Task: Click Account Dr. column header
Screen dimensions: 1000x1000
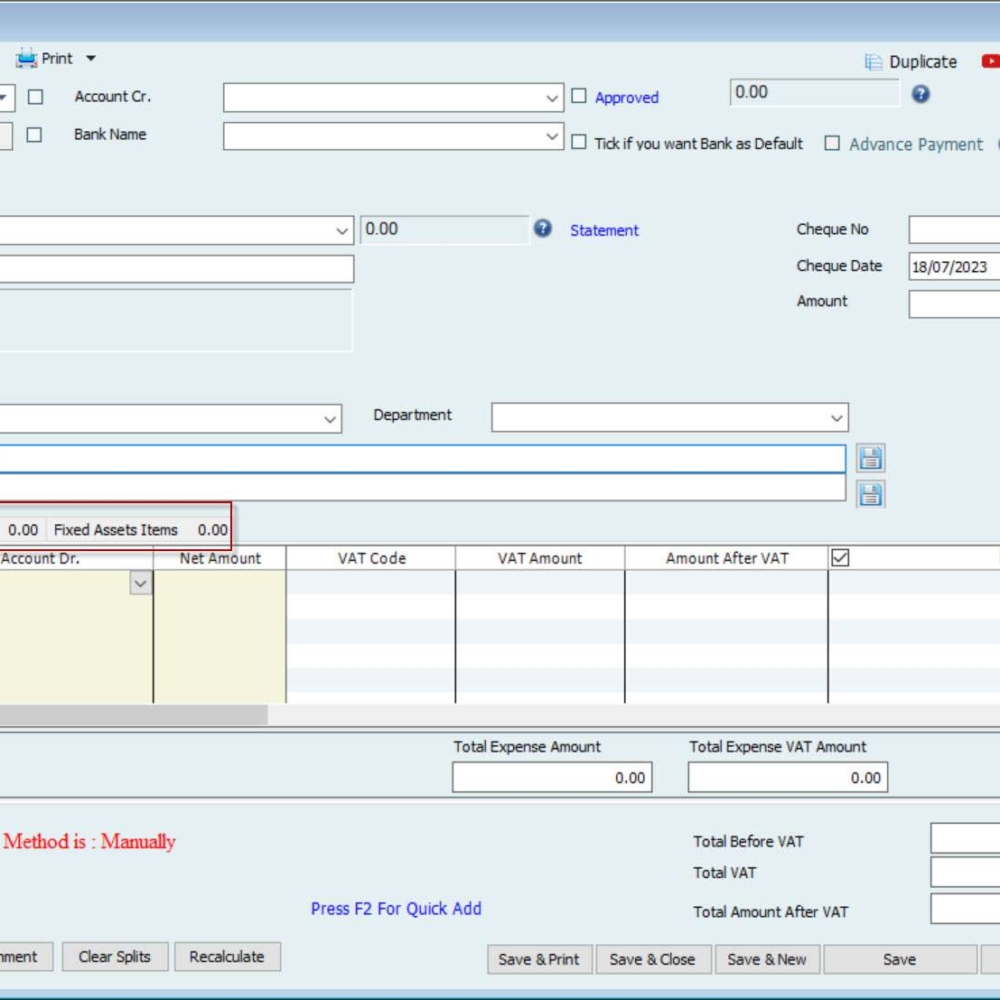Action: (76, 558)
